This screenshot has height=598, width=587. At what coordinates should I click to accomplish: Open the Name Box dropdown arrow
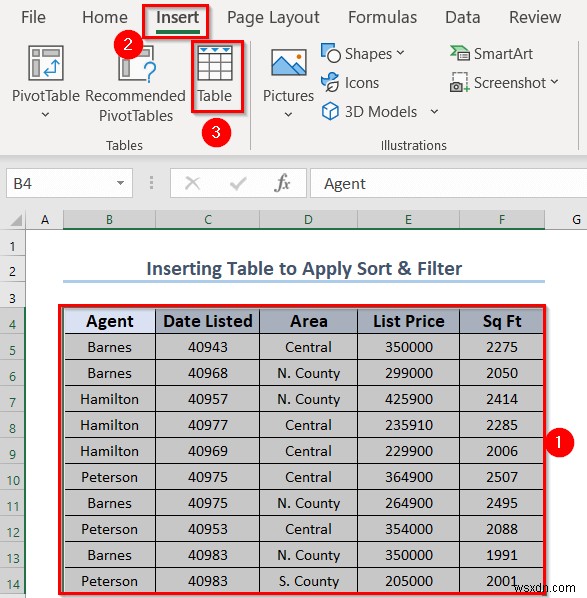pyautogui.click(x=121, y=183)
